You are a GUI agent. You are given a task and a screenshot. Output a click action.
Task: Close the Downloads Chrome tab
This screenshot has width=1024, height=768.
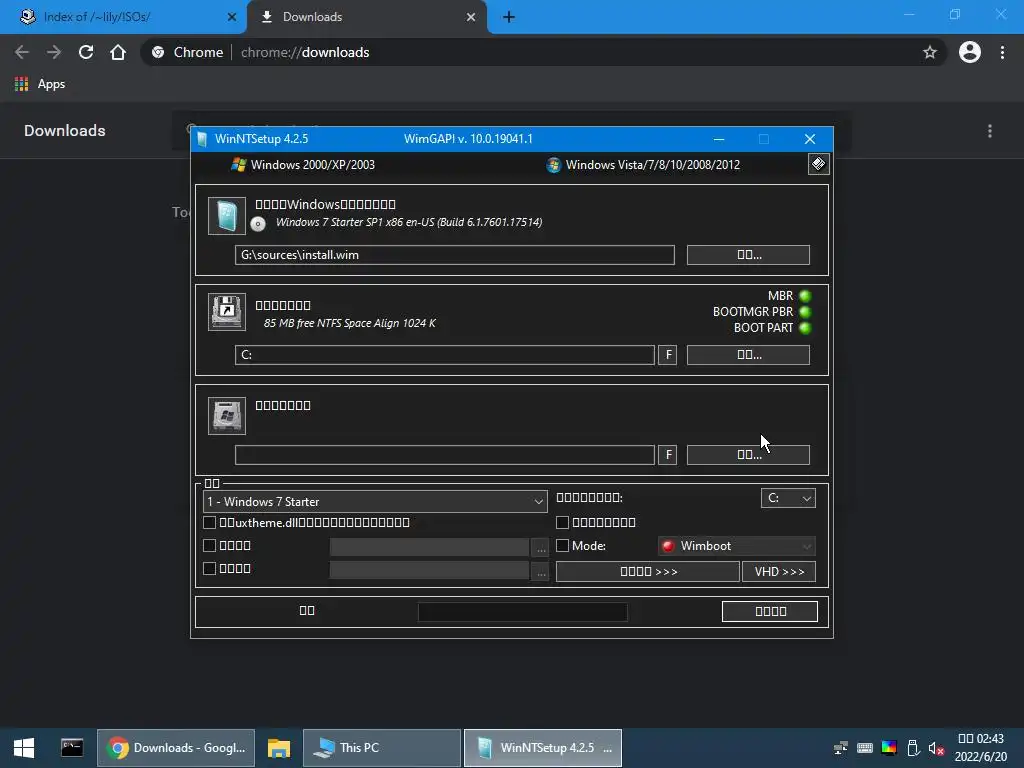(x=471, y=17)
